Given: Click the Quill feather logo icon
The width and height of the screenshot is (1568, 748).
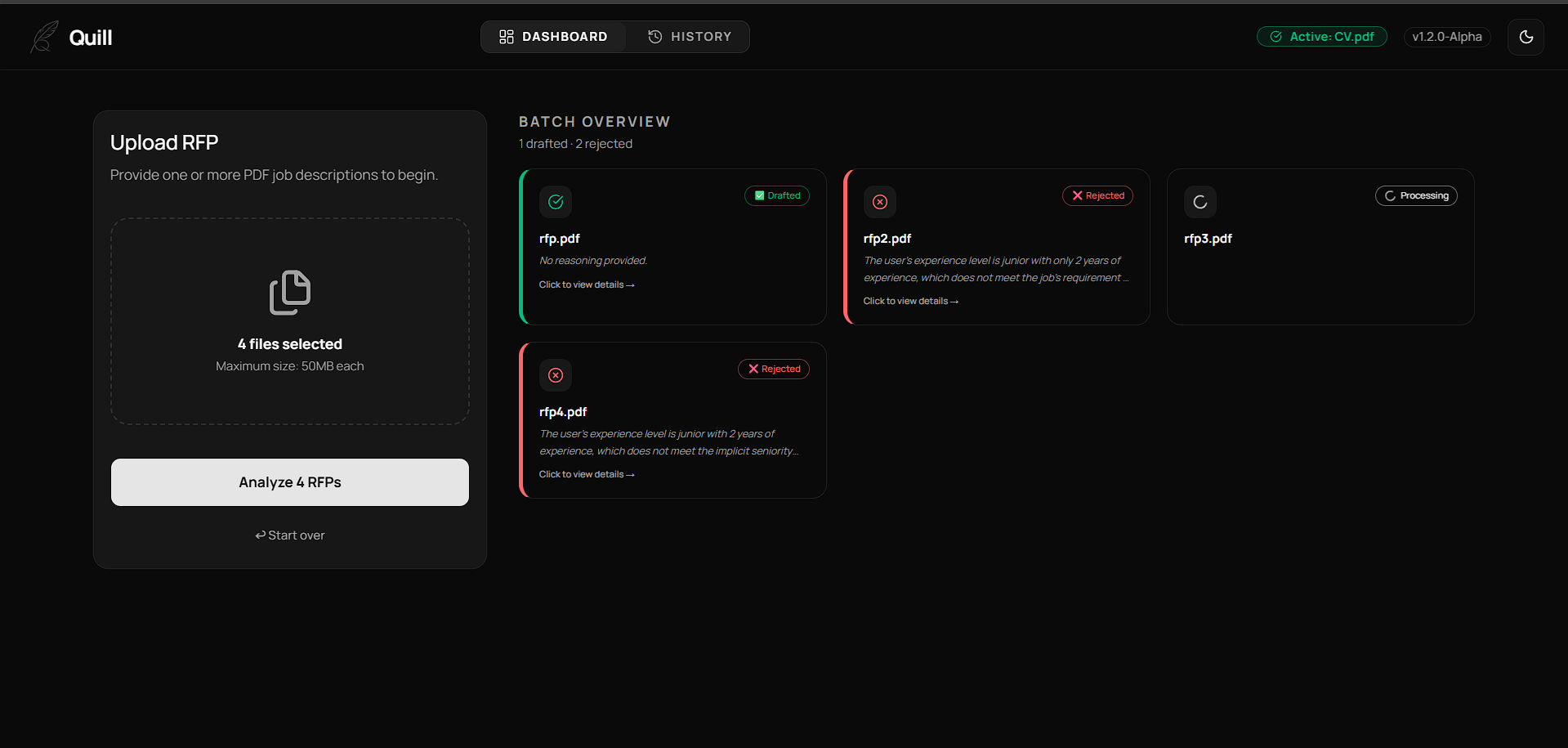Looking at the screenshot, I should click(44, 37).
